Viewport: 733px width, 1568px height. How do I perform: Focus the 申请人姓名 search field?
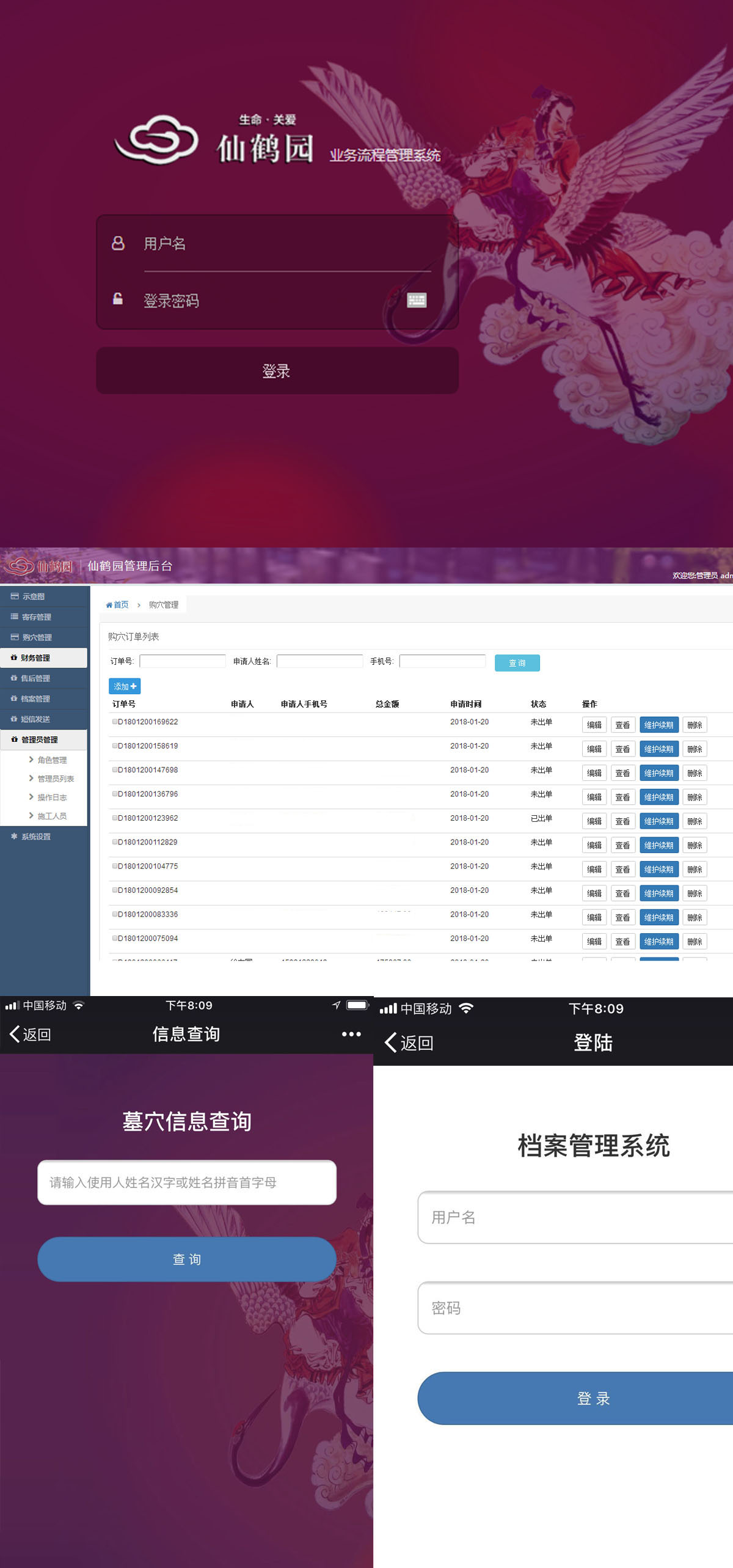[x=320, y=661]
